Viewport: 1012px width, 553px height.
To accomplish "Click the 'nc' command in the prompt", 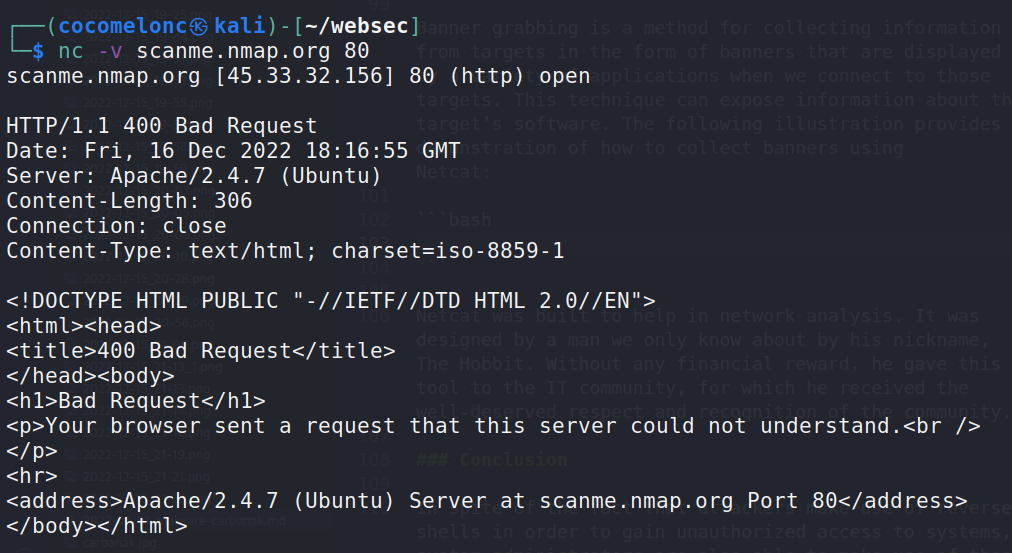I will (71, 51).
